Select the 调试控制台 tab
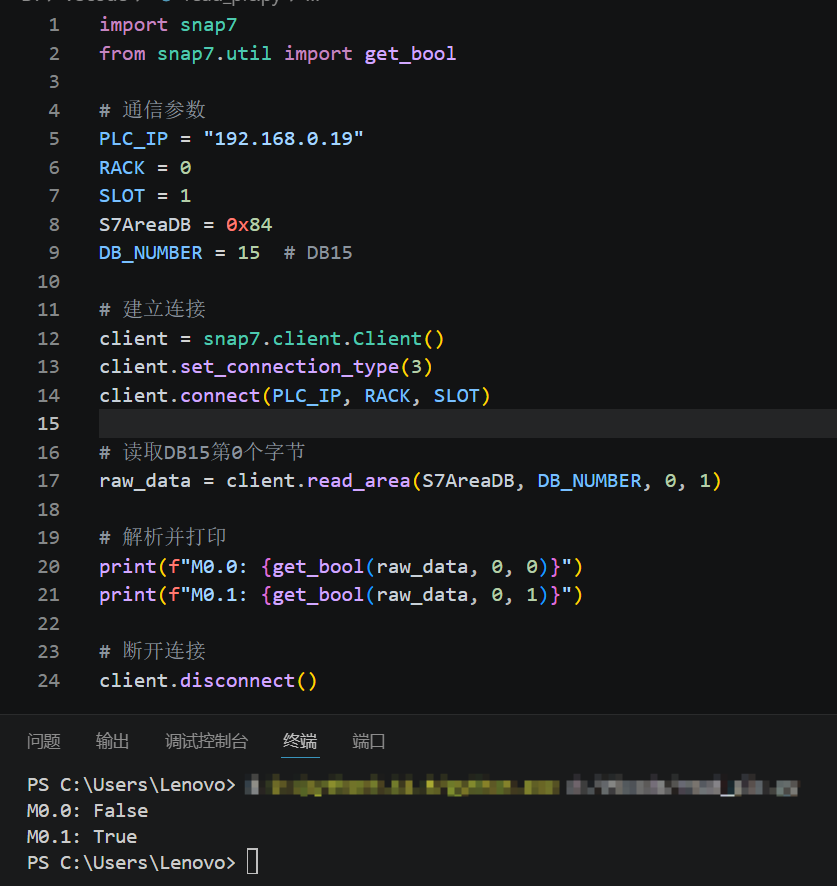837x886 pixels. [x=206, y=741]
